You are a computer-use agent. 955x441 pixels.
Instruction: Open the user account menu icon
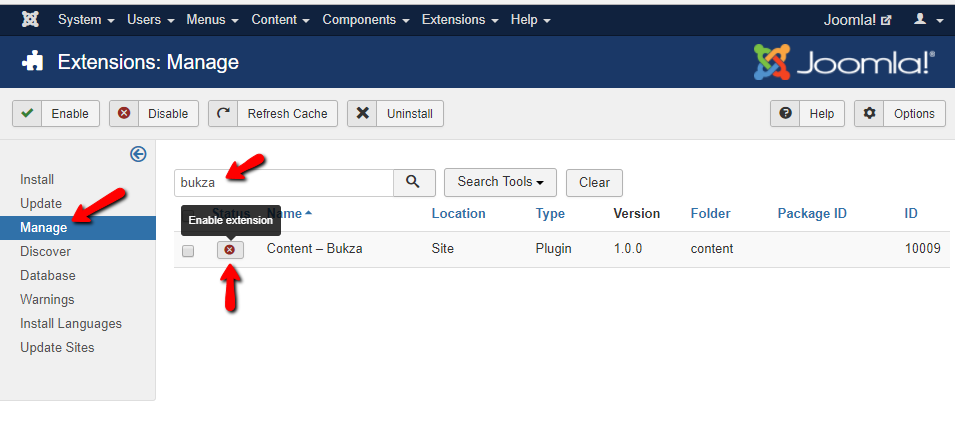pos(927,20)
